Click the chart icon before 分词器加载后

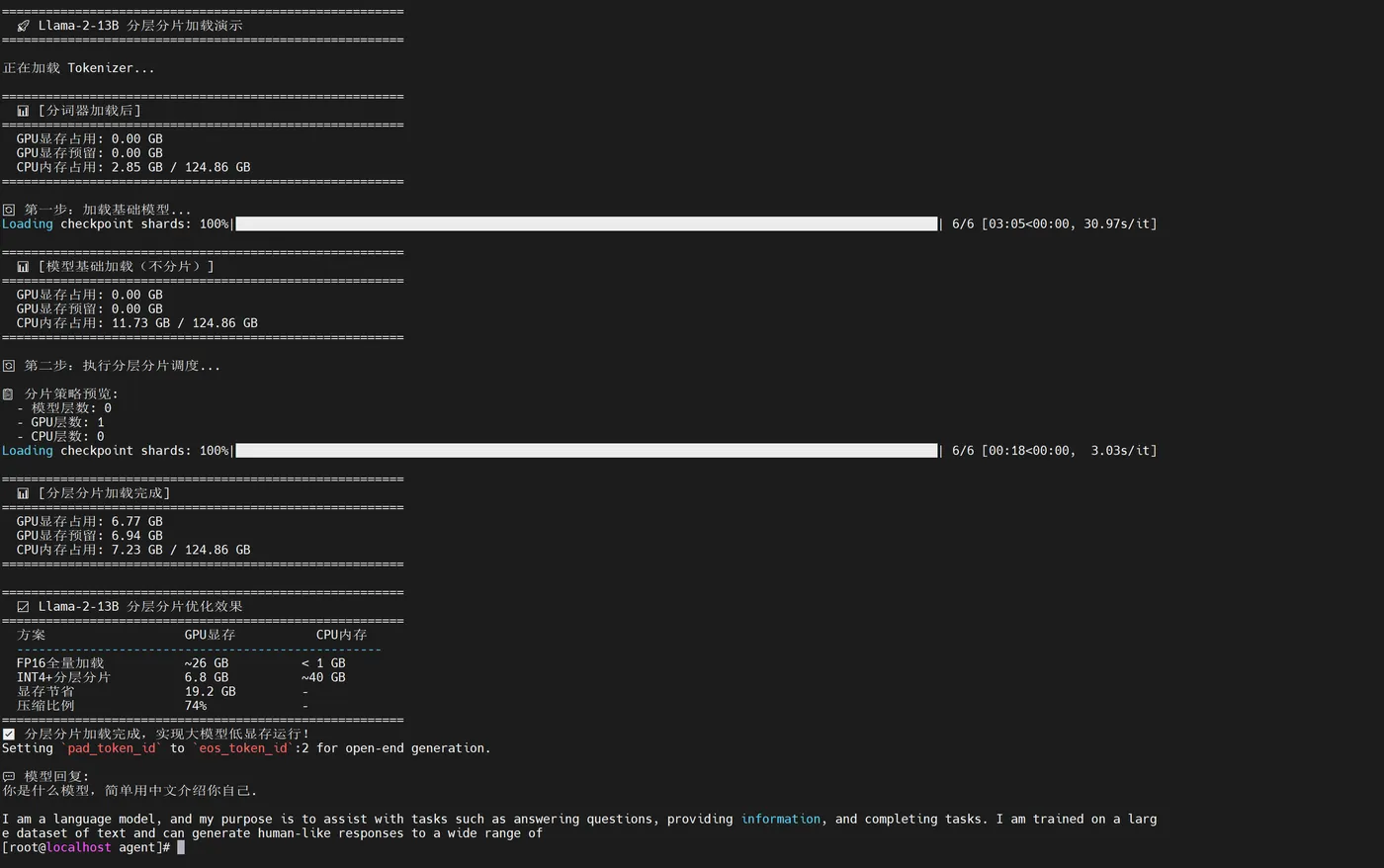pyautogui.click(x=23, y=111)
